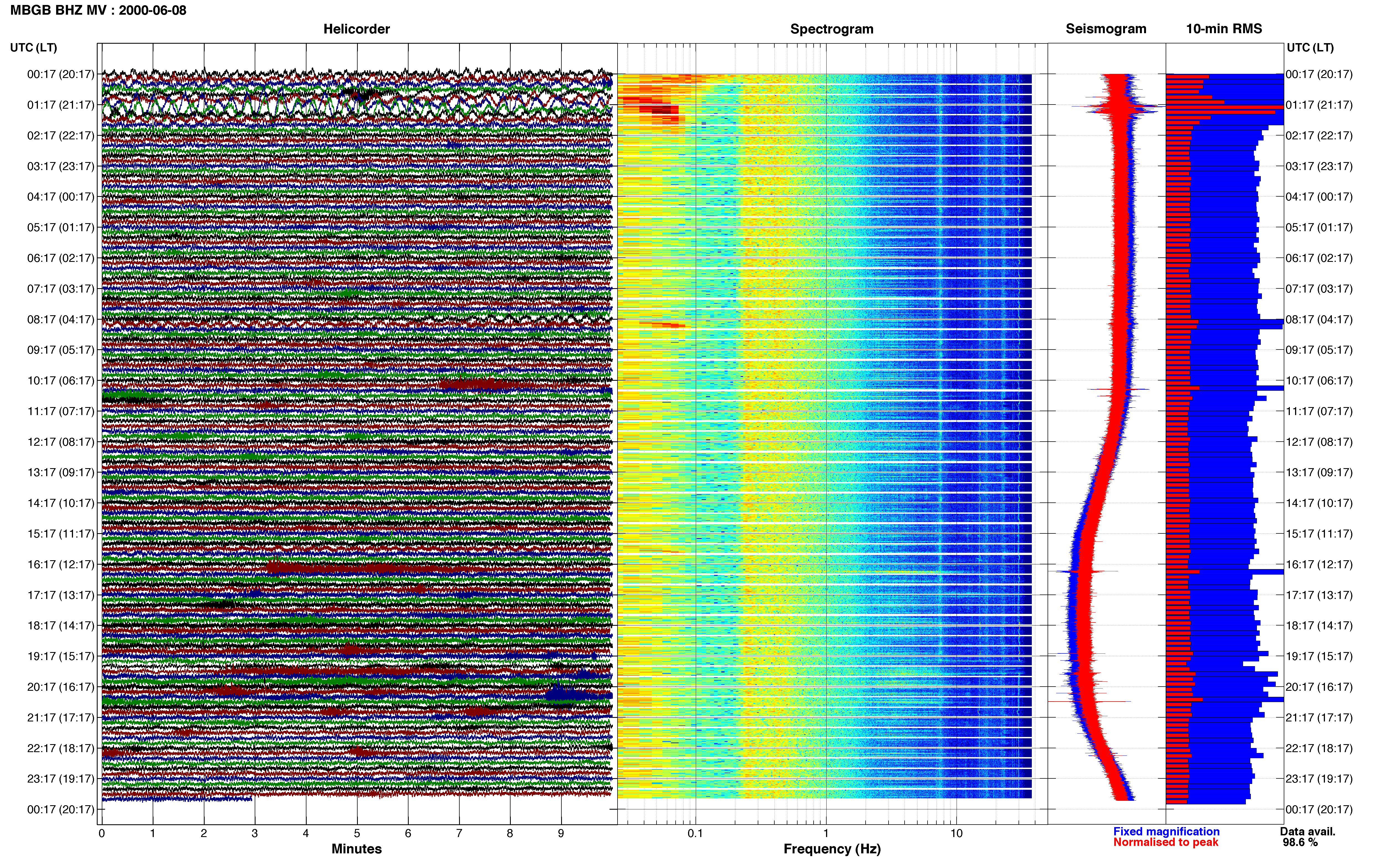Image resolution: width=1388 pixels, height=868 pixels.
Task: Click the 1 tick on the Frequency axis
Action: tap(826, 833)
